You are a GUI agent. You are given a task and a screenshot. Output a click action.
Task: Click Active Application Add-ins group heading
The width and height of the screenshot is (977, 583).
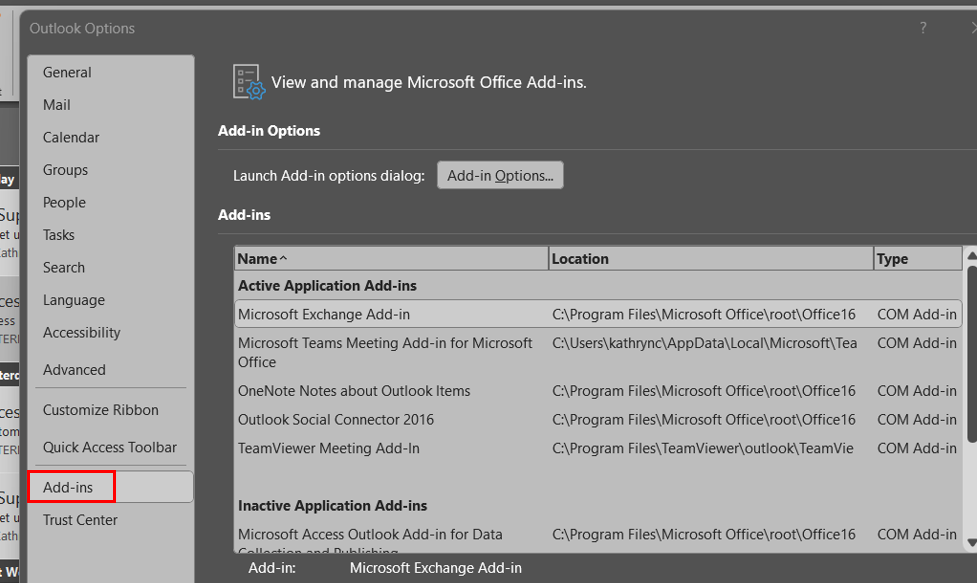tap(327, 285)
